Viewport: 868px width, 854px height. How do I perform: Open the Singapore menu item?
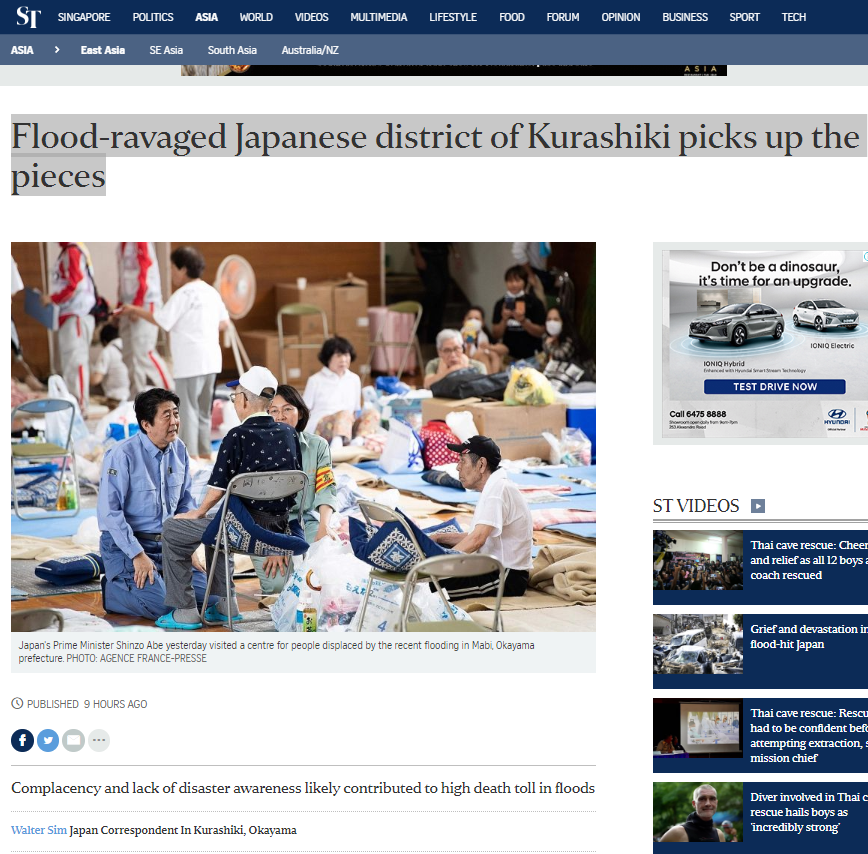tap(84, 17)
